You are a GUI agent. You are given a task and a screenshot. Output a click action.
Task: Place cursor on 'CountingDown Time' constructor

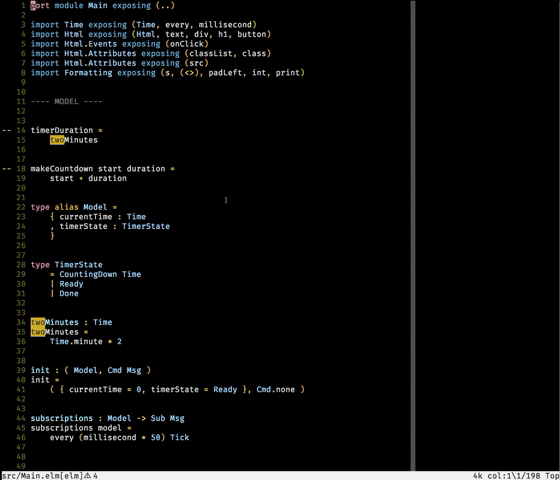100,274
